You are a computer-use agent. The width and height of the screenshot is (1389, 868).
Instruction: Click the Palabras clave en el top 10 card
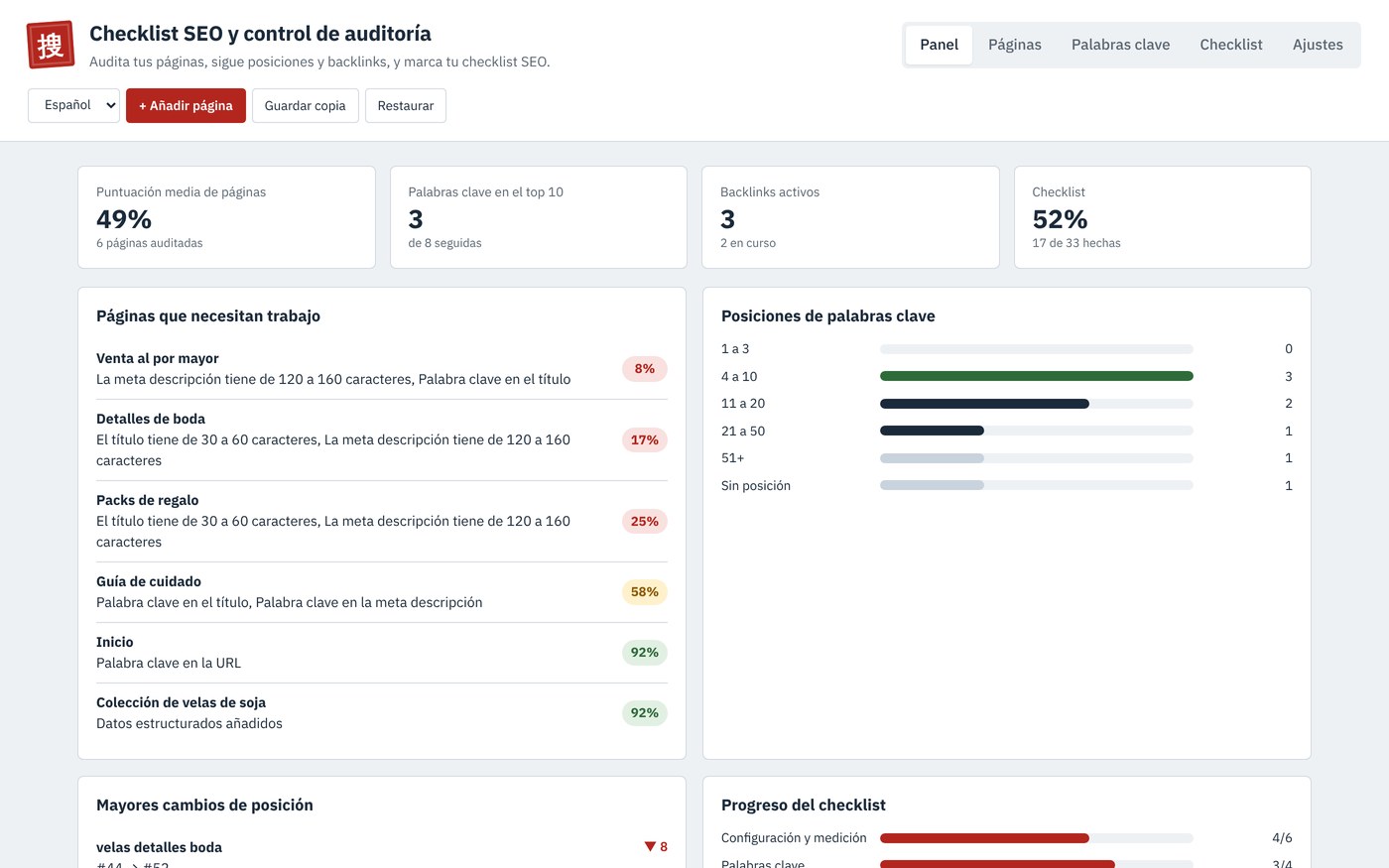pos(539,217)
